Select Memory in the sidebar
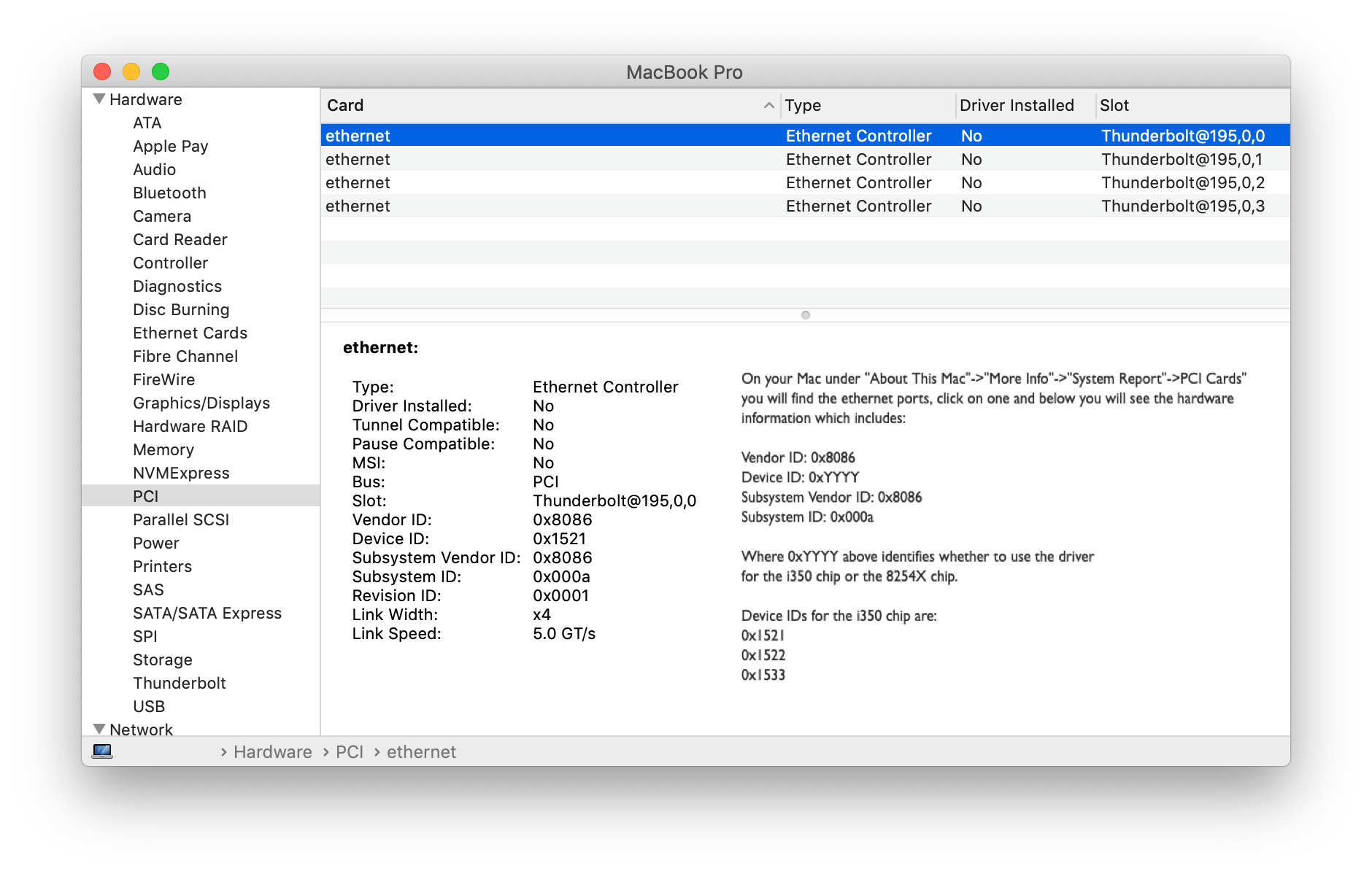The width and height of the screenshot is (1372, 874). 163,449
